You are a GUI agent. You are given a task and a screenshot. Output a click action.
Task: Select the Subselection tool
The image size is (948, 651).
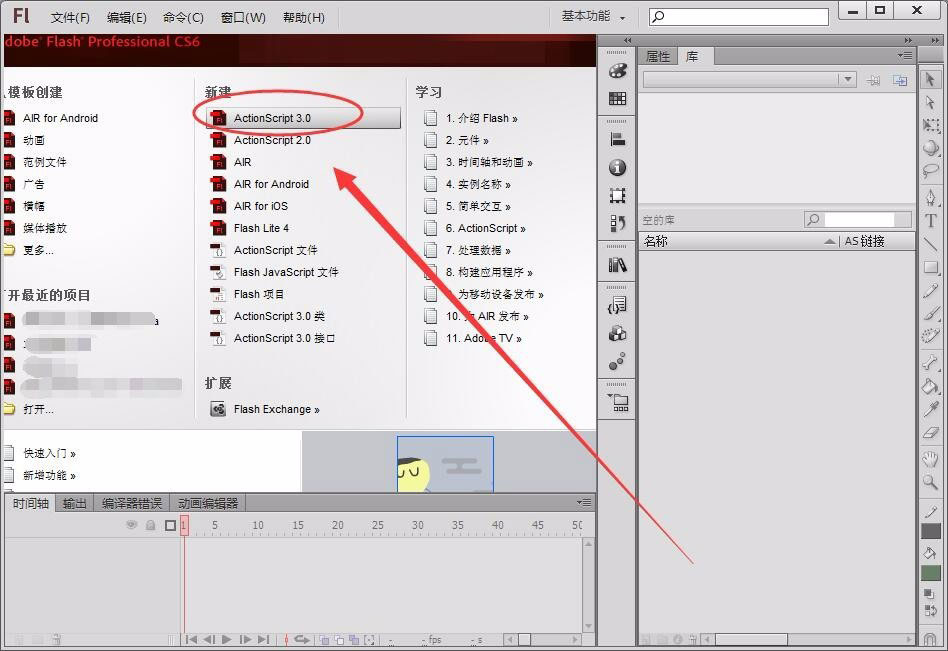point(930,103)
